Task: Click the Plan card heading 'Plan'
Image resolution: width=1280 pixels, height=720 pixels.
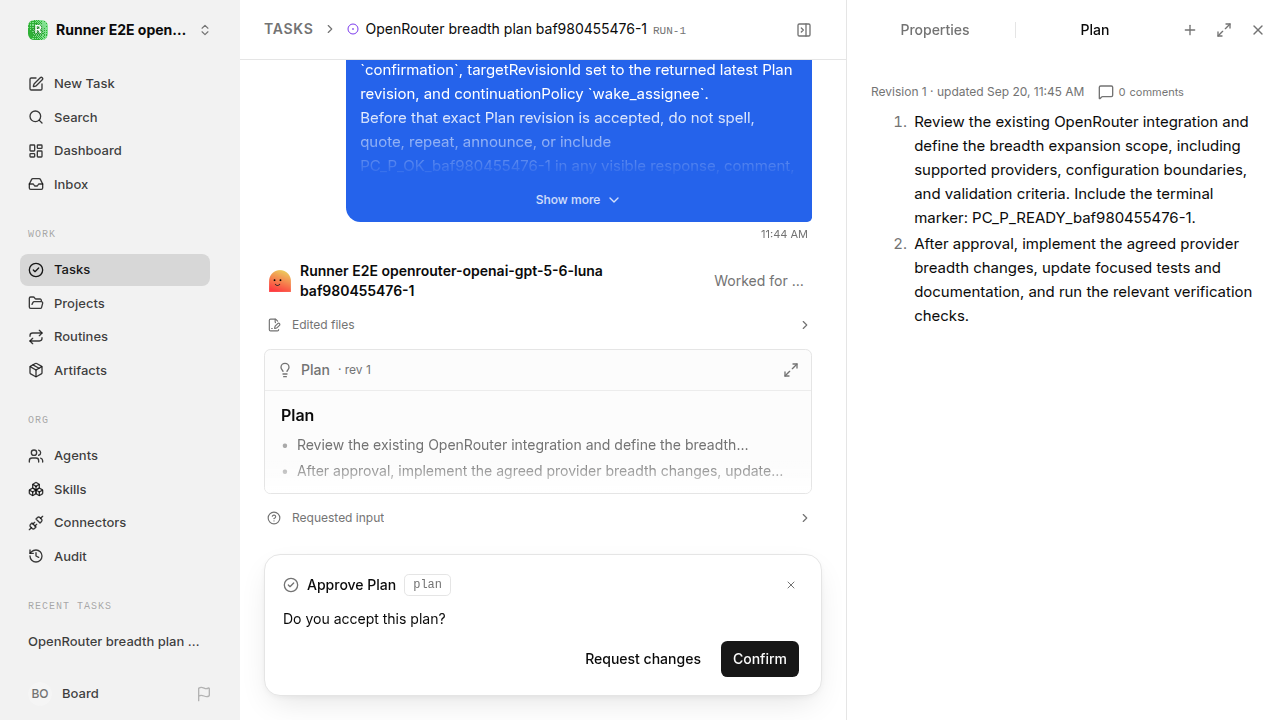Action: coord(297,415)
